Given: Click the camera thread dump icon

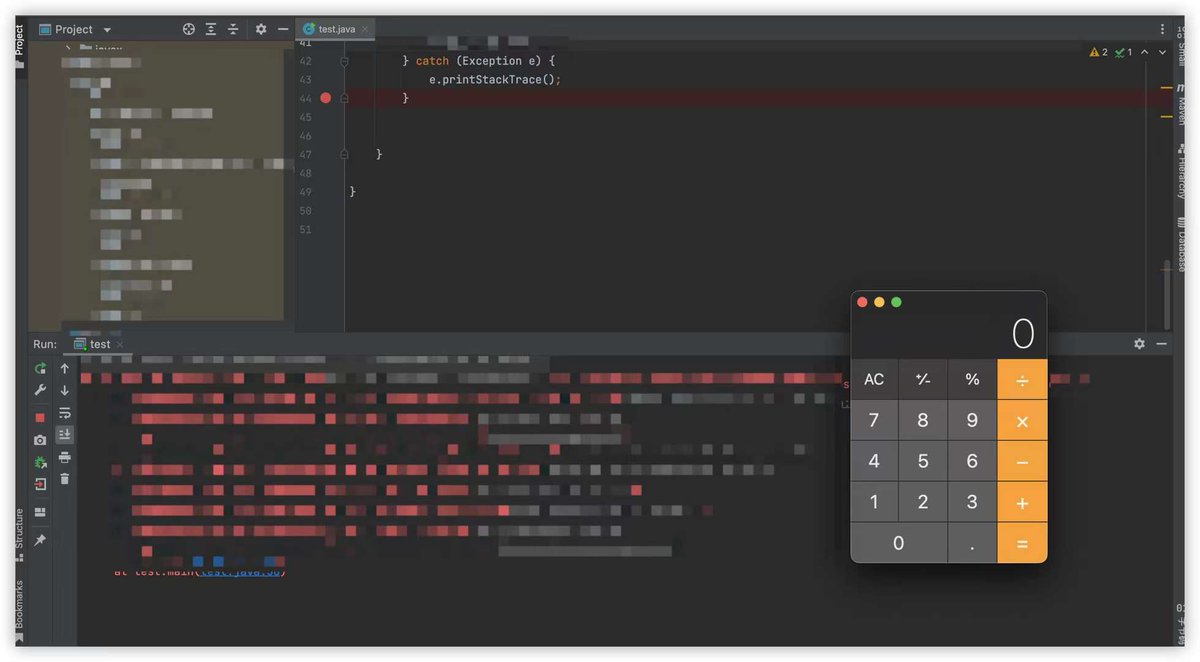Looking at the screenshot, I should tap(40, 440).
